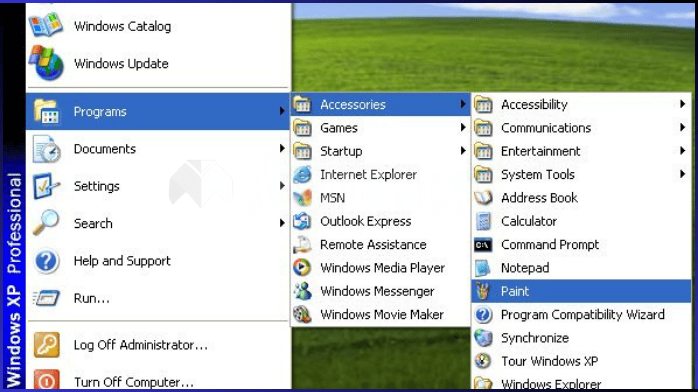The image size is (698, 392).
Task: Expand Startup submenu arrow
Action: [463, 151]
